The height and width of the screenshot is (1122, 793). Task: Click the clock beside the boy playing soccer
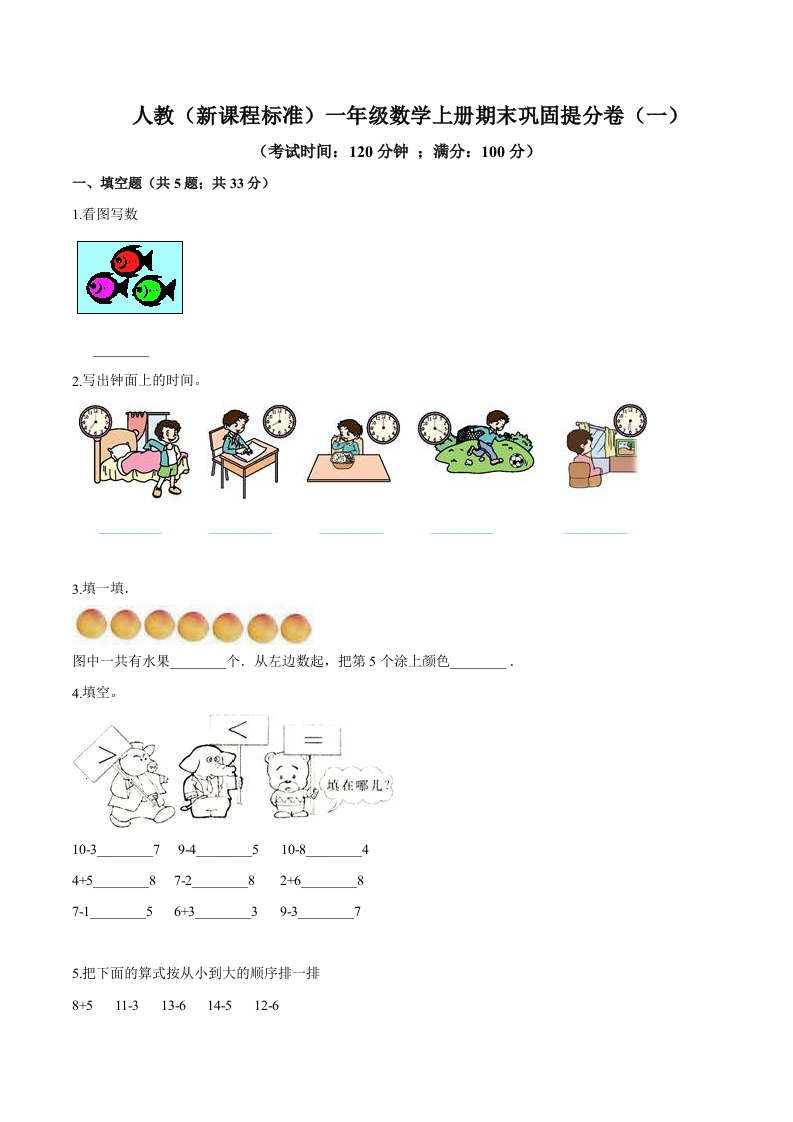(434, 428)
